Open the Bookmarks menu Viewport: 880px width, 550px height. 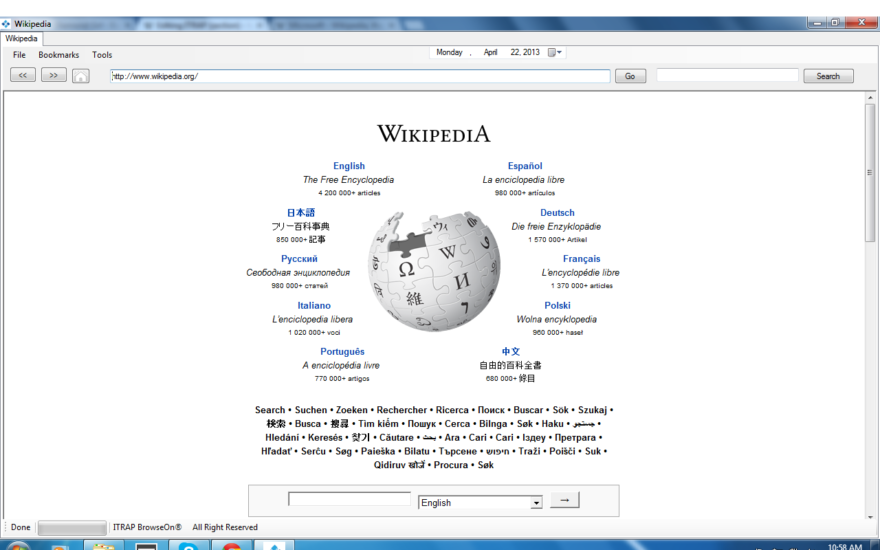58,55
